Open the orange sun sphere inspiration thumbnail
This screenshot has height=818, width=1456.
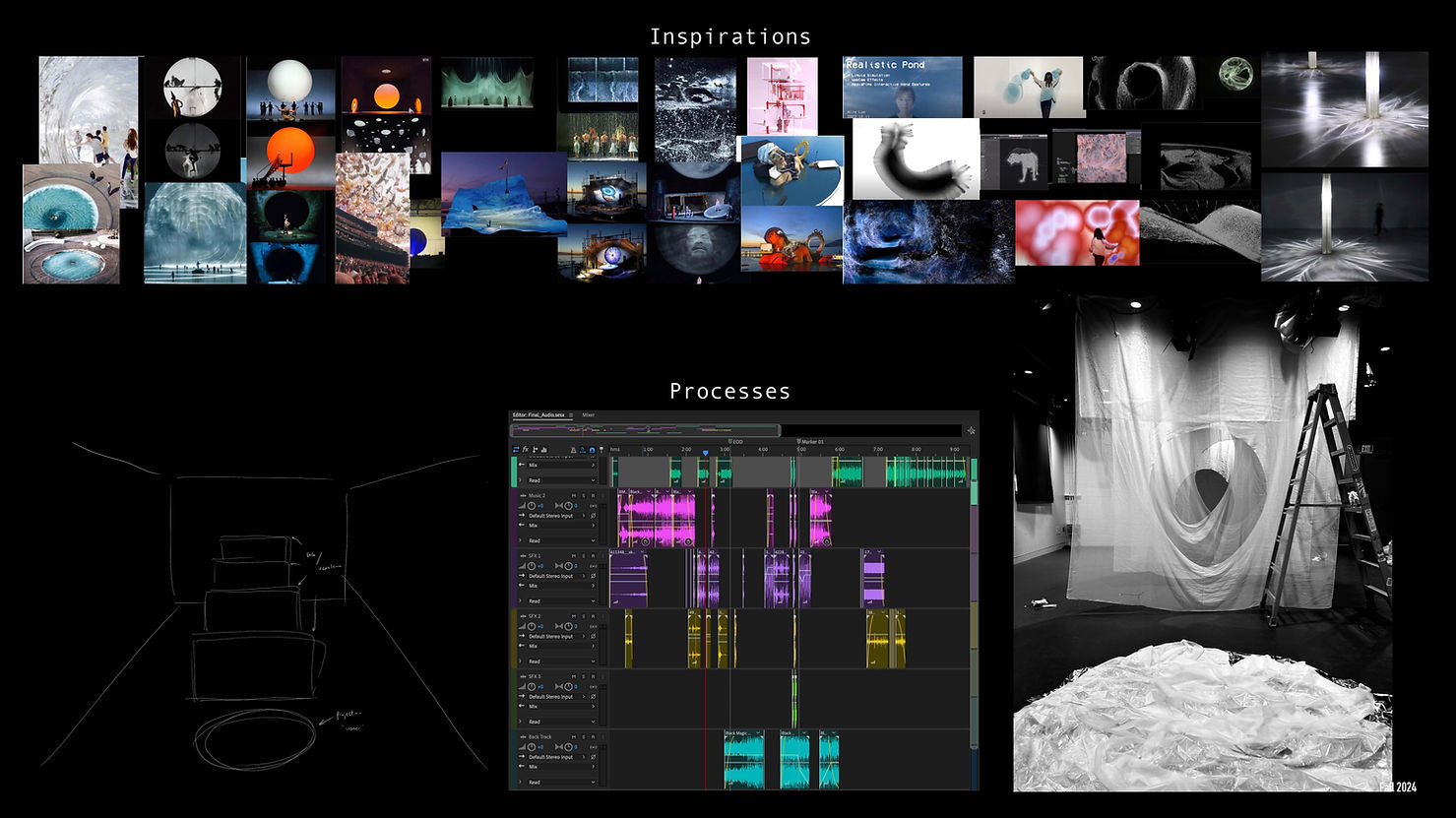tap(291, 157)
